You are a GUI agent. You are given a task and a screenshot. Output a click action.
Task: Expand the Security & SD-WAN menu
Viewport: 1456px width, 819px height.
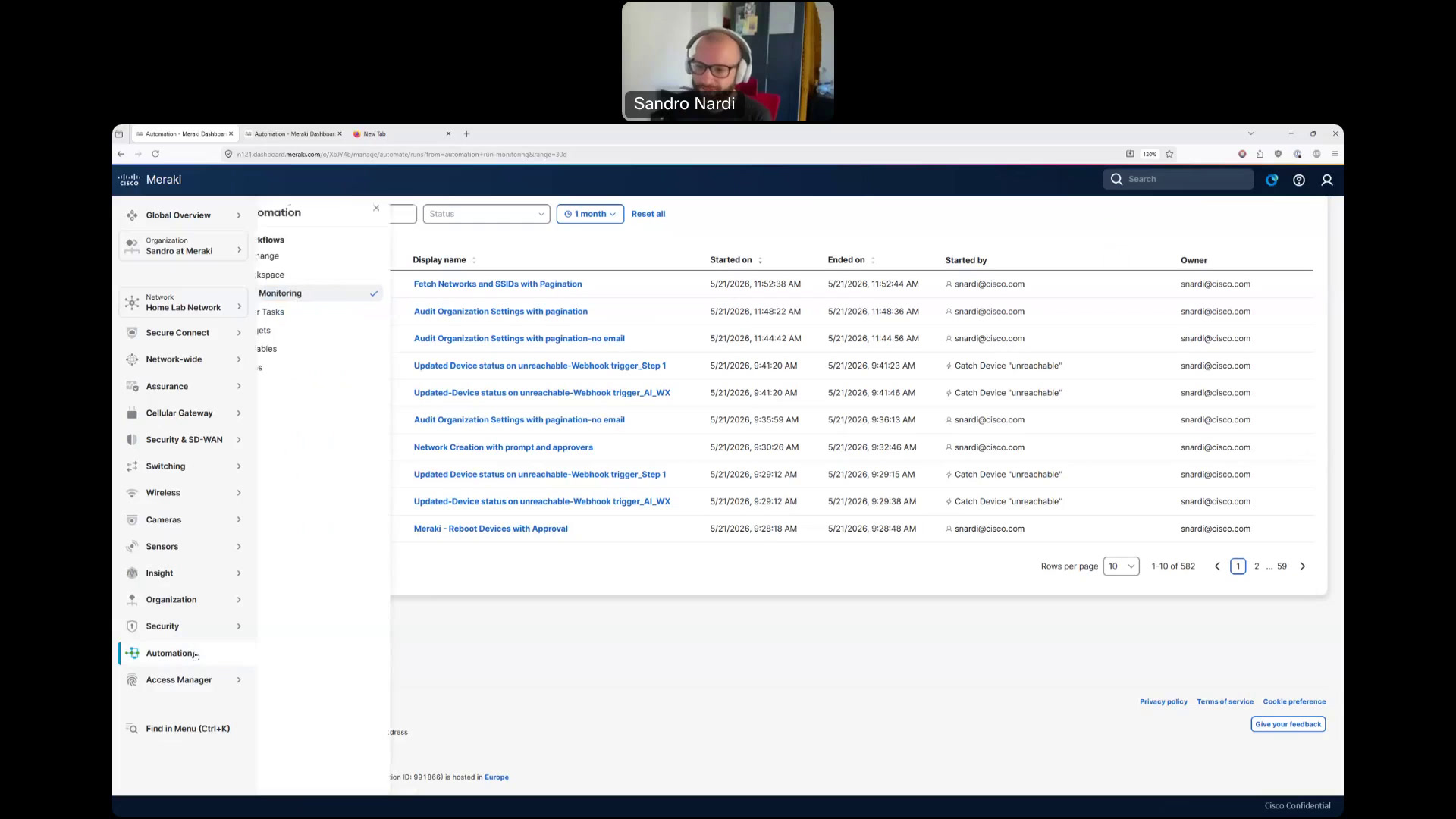click(184, 440)
